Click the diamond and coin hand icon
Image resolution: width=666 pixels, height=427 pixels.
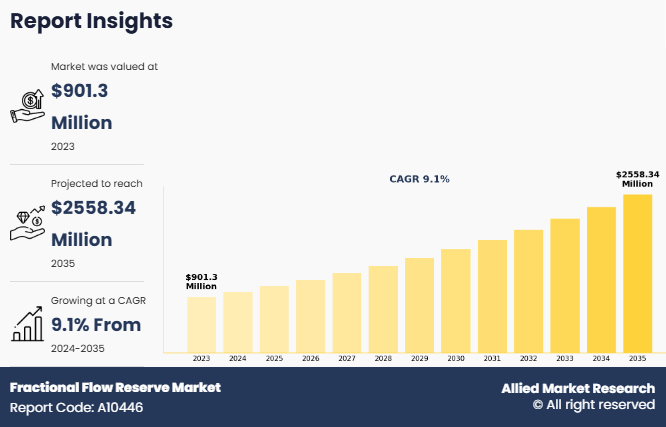coord(26,222)
